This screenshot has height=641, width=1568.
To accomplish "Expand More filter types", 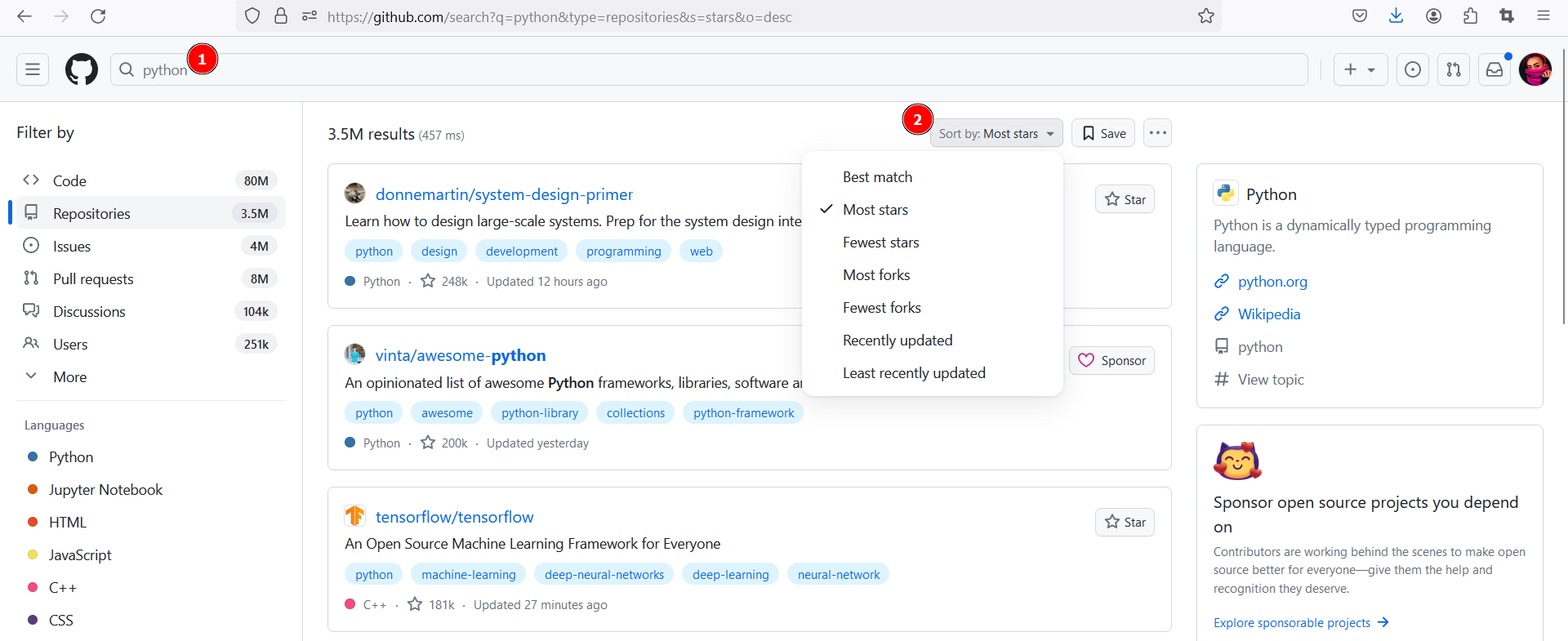I will [151, 376].
